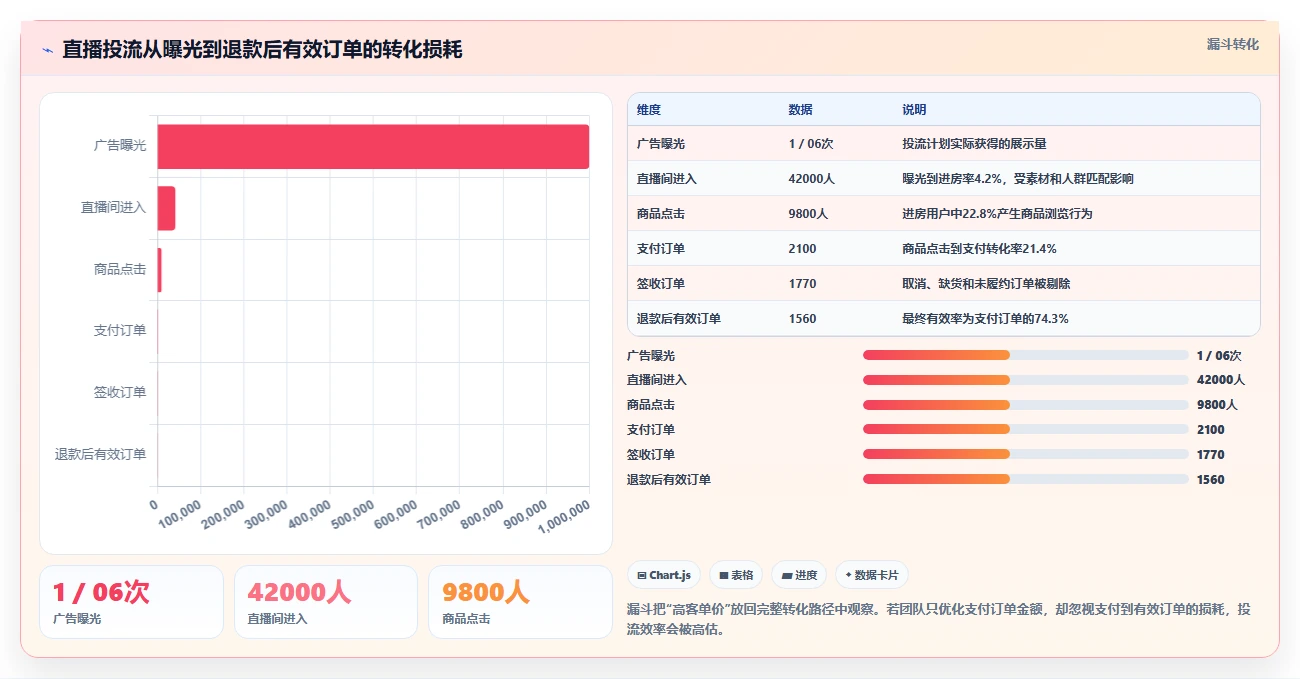Viewport: 1300px width, 679px height.
Task: Click the 直播间进入 cell in the table
Action: click(x=667, y=179)
